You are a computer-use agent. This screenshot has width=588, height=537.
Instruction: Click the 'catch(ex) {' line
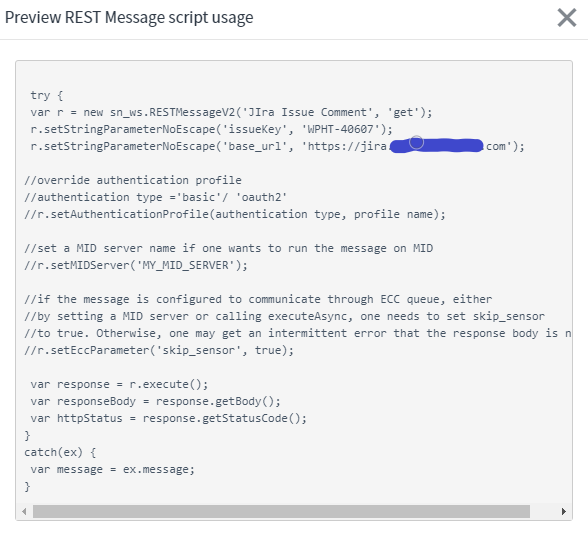point(60,452)
